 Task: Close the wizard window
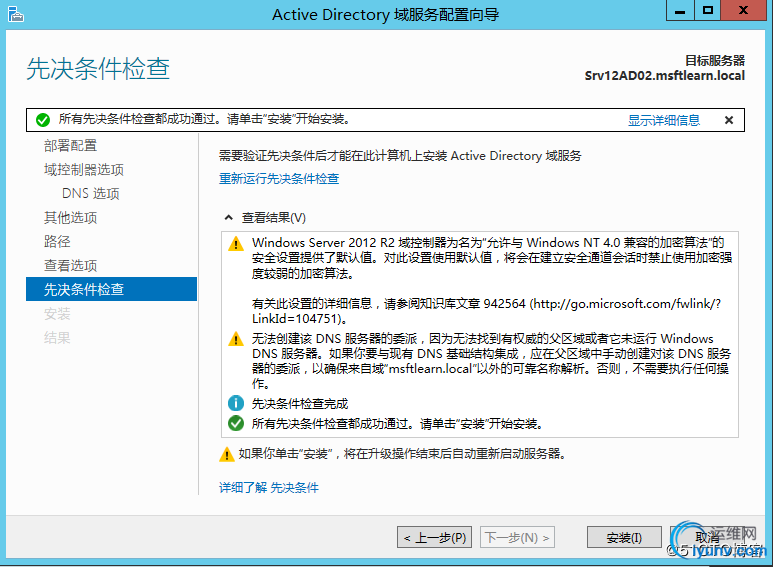tap(743, 10)
